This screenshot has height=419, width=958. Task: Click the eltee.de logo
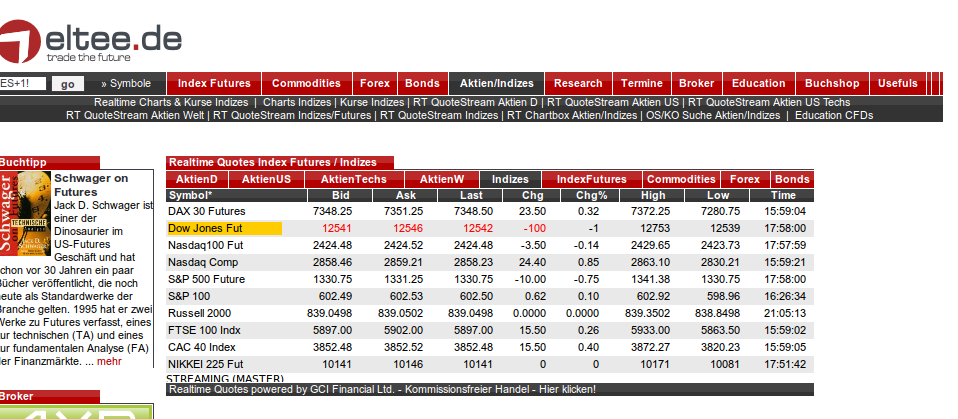pyautogui.click(x=90, y=41)
